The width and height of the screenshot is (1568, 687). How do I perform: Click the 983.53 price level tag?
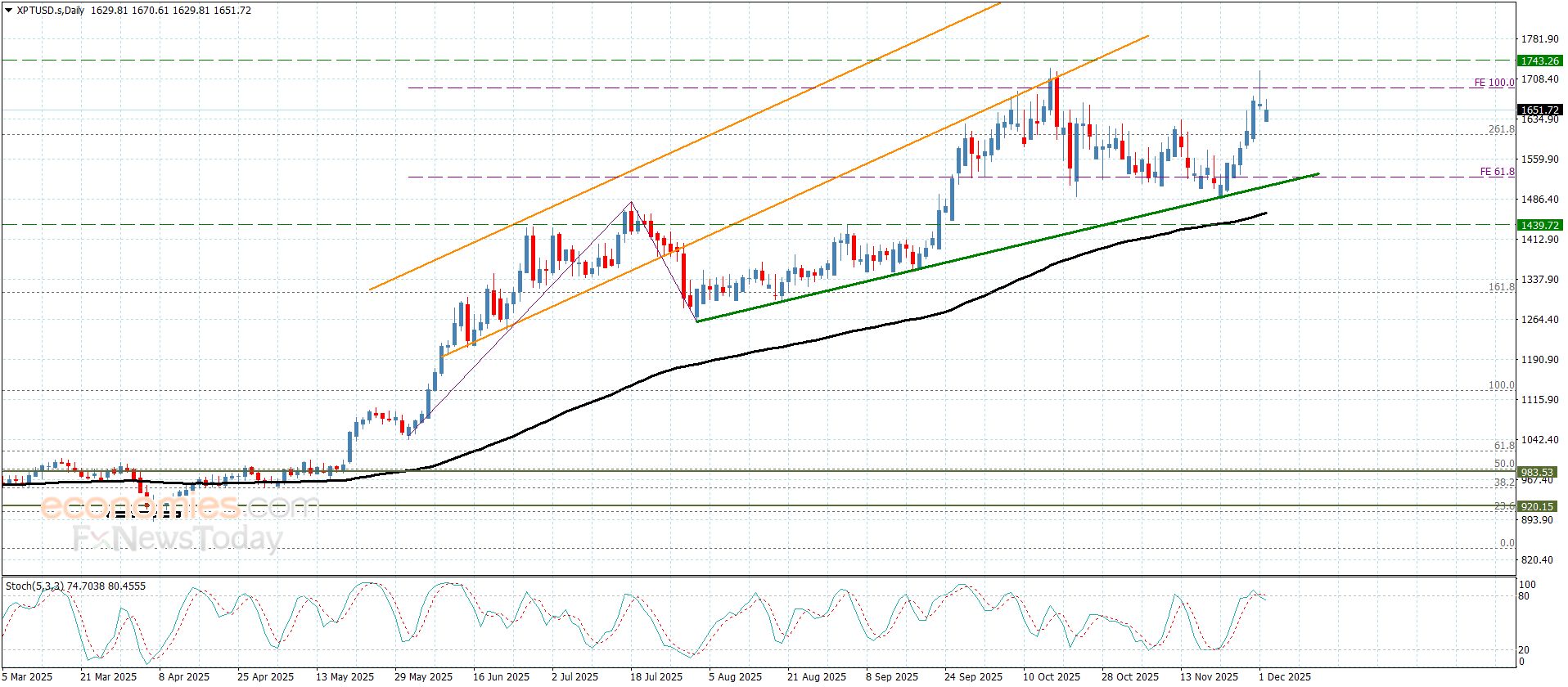1536,472
